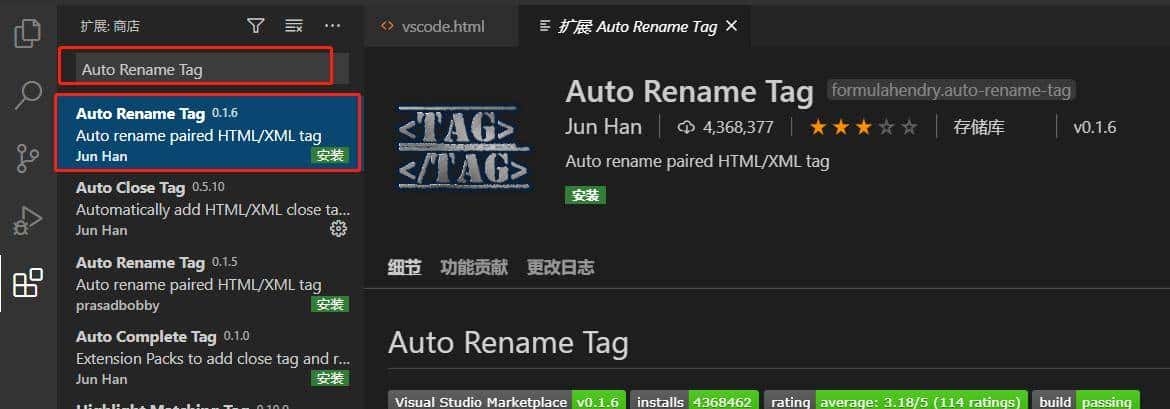Open the Run and Debug view
Image resolution: width=1170 pixels, height=409 pixels.
28,221
